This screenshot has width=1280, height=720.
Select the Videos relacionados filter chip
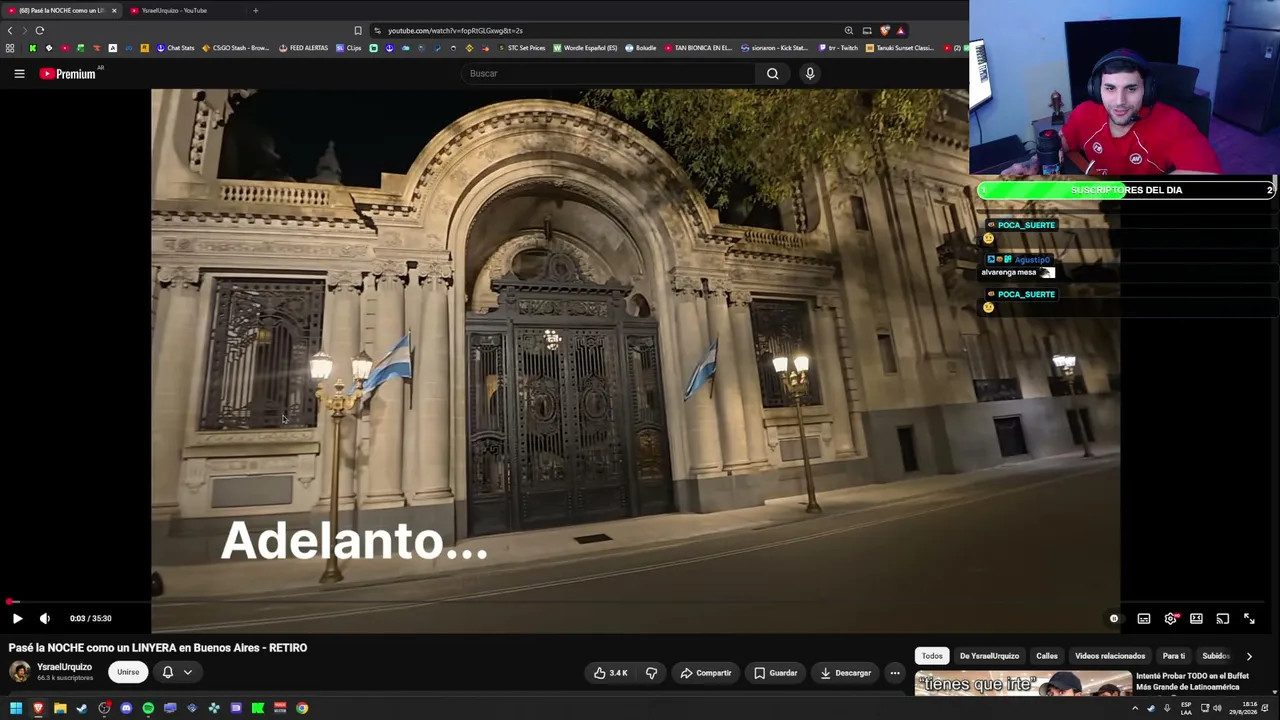click(1110, 656)
